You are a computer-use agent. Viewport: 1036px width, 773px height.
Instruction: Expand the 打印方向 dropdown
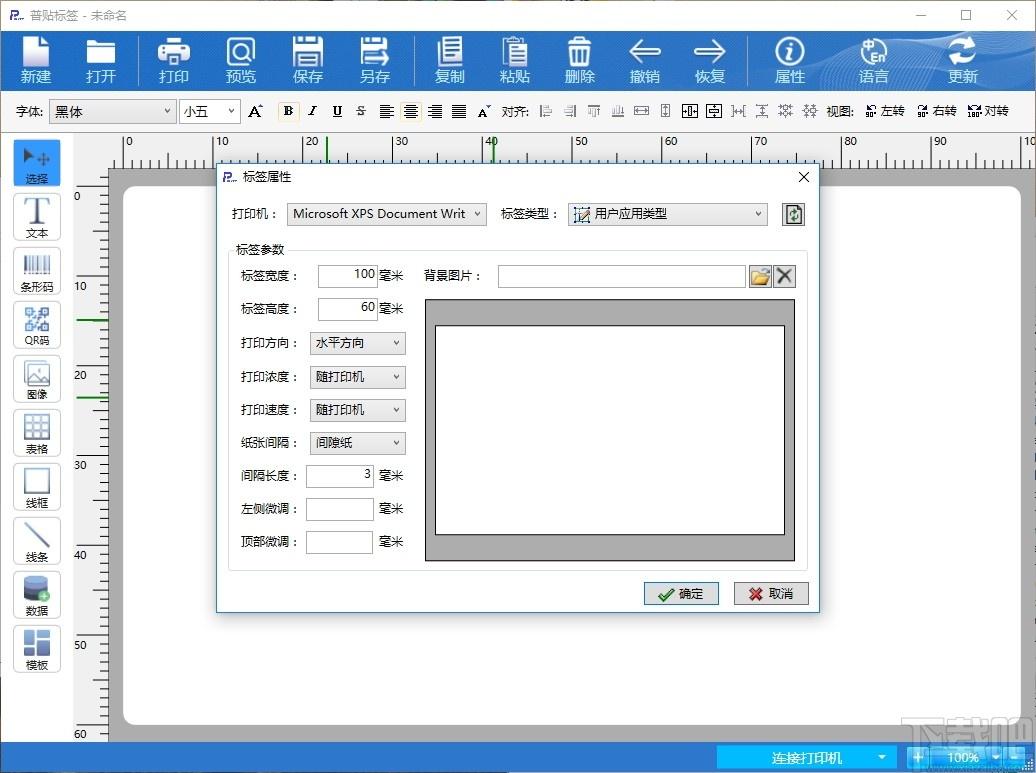click(357, 344)
